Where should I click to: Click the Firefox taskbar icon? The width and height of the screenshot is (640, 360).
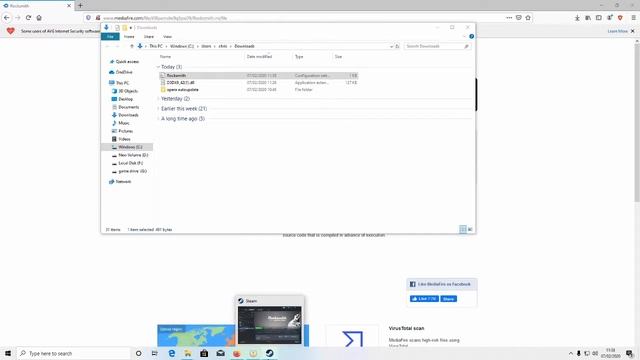[x=237, y=353]
